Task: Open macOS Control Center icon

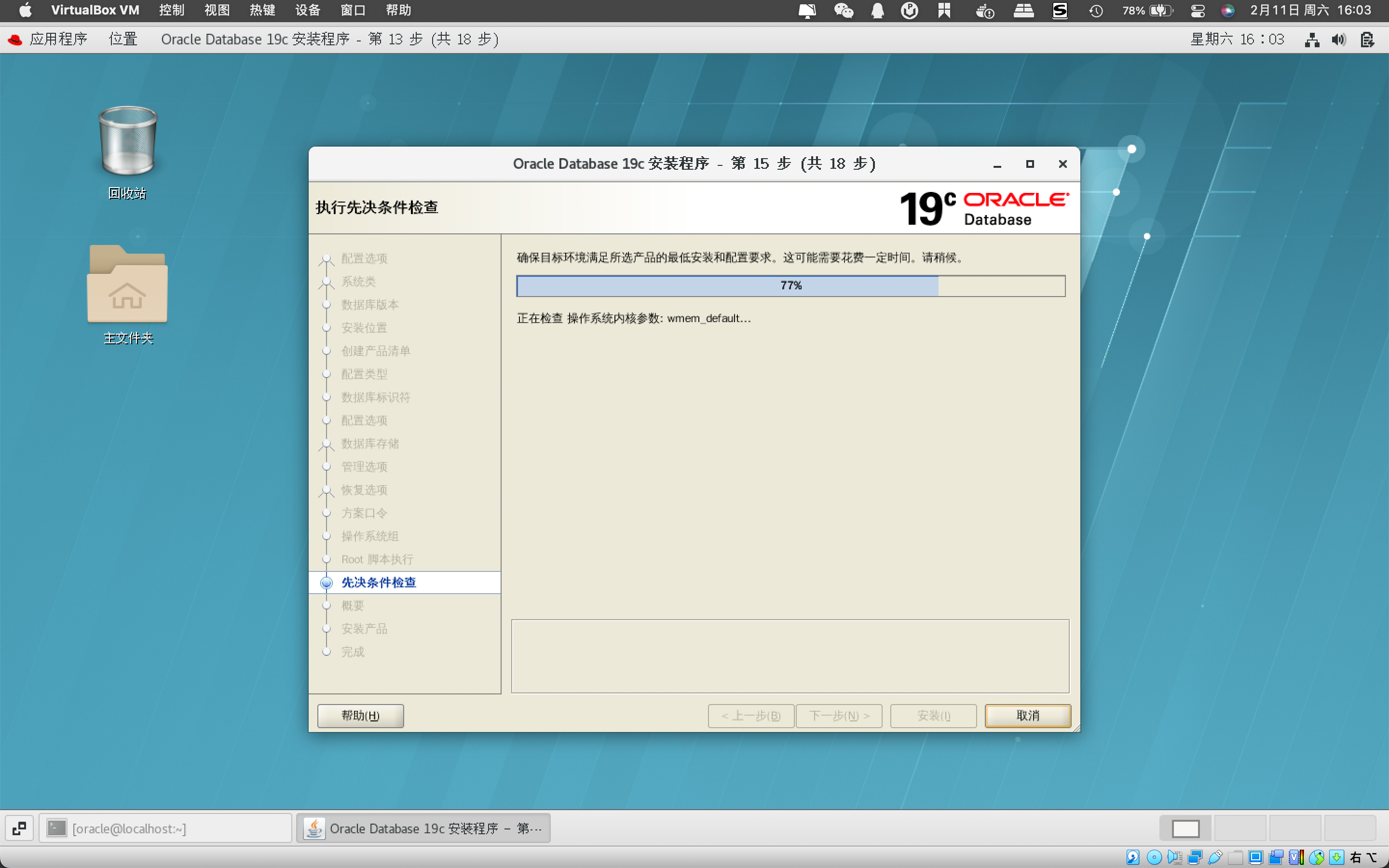Action: click(1198, 10)
